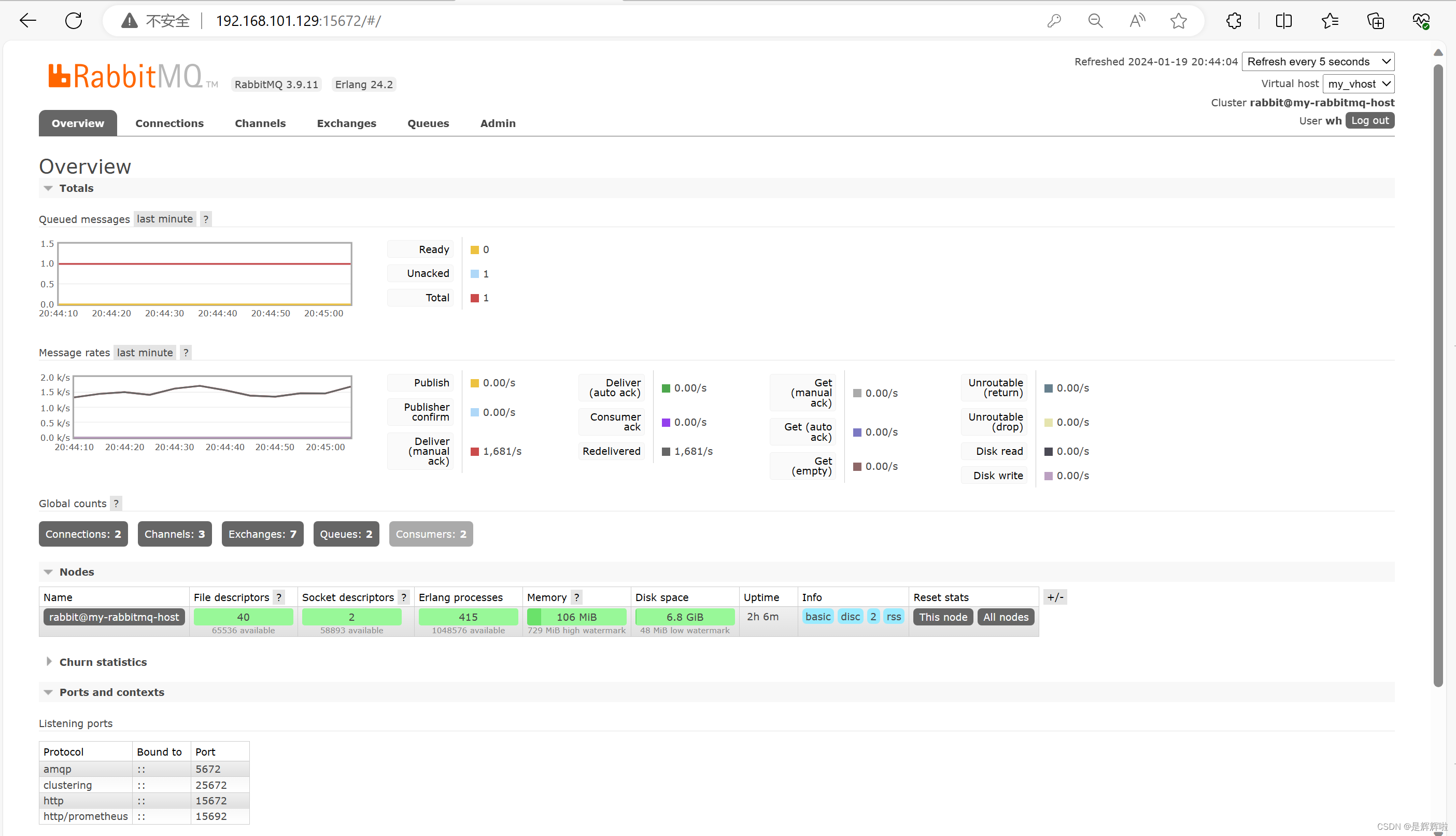Click the Log out button
1456x836 pixels.
(1369, 120)
